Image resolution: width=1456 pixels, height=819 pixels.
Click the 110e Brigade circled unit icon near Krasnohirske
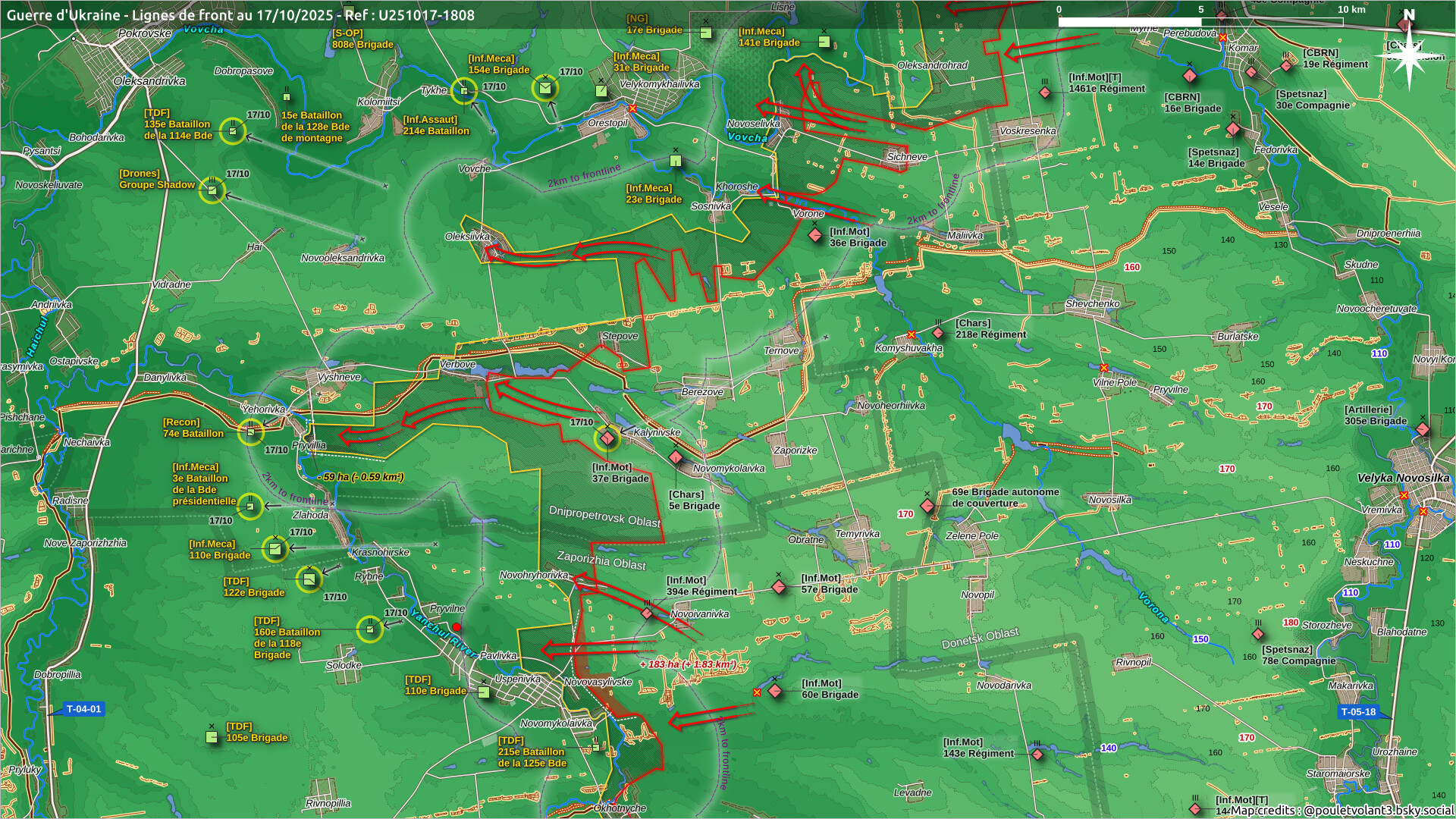[275, 548]
